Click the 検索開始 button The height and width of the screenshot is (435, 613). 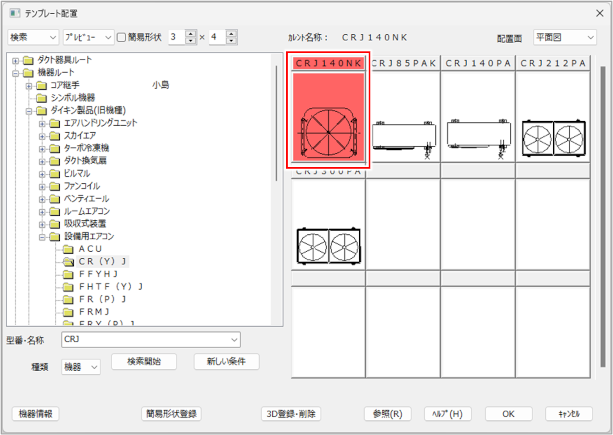(x=143, y=362)
